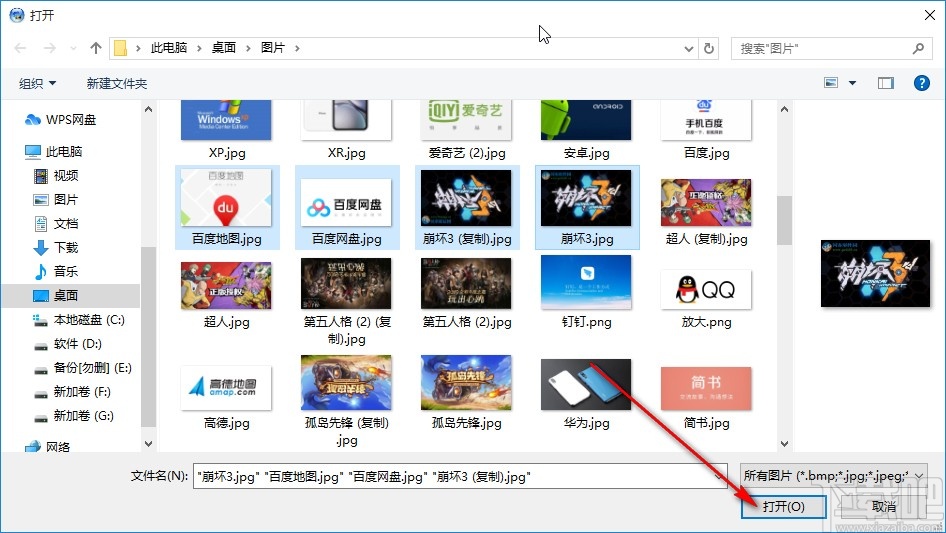Expand the chevron after 图片 breadcrumb
Image resolution: width=946 pixels, height=533 pixels.
pyautogui.click(x=297, y=48)
